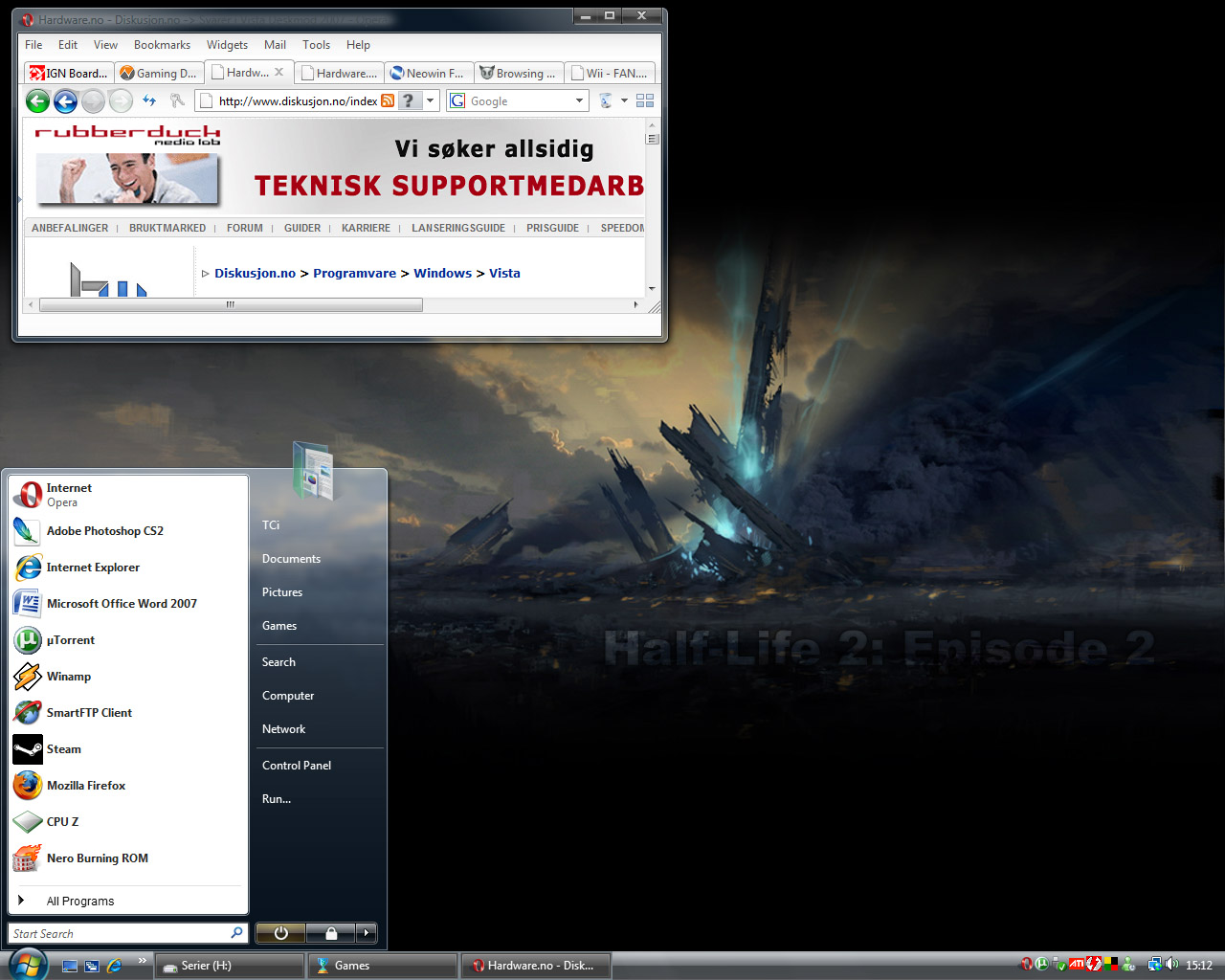The width and height of the screenshot is (1225, 980).
Task: Click the µTorrent system tray icon
Action: tap(1042, 965)
